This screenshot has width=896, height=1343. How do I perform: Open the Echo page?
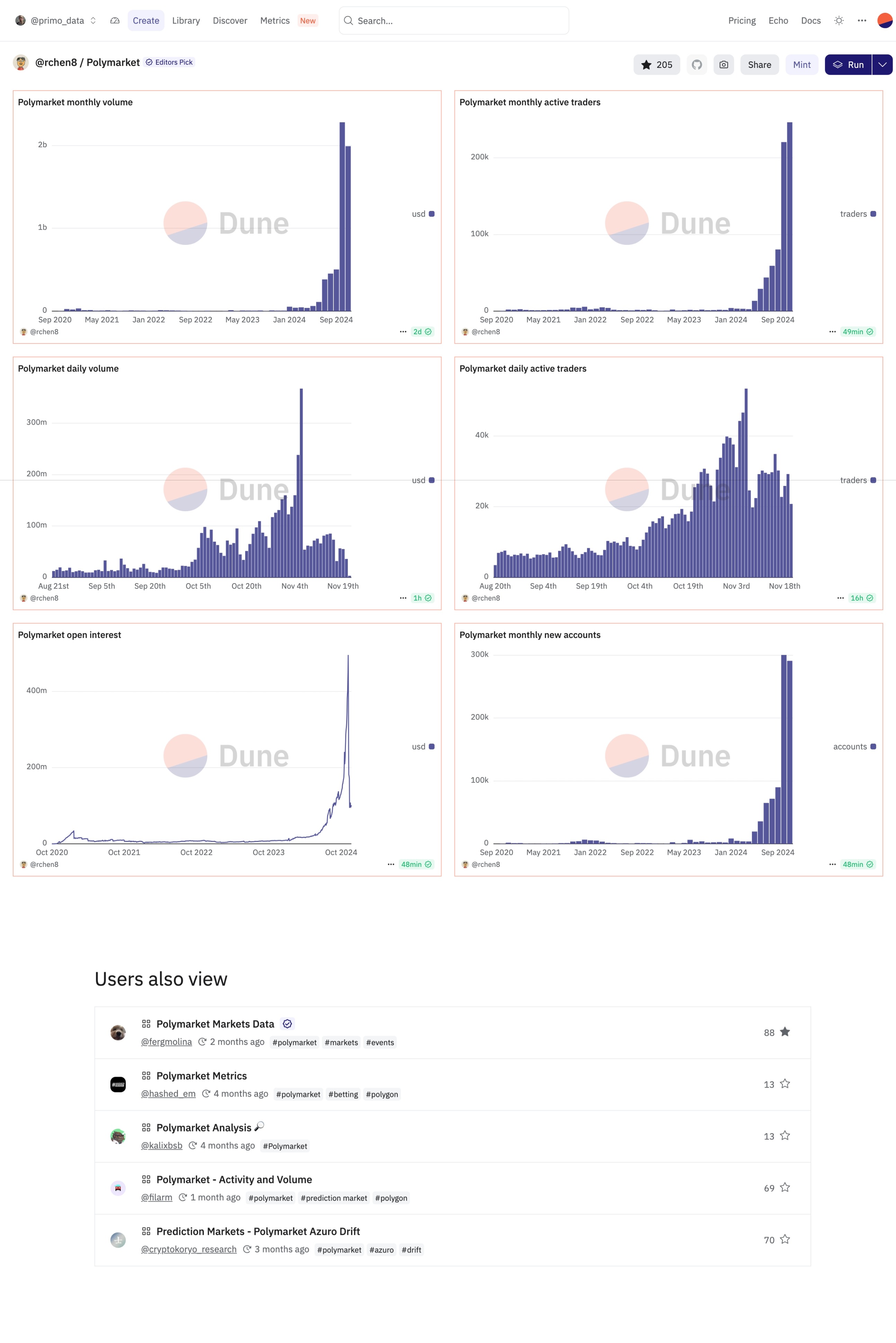[x=778, y=20]
